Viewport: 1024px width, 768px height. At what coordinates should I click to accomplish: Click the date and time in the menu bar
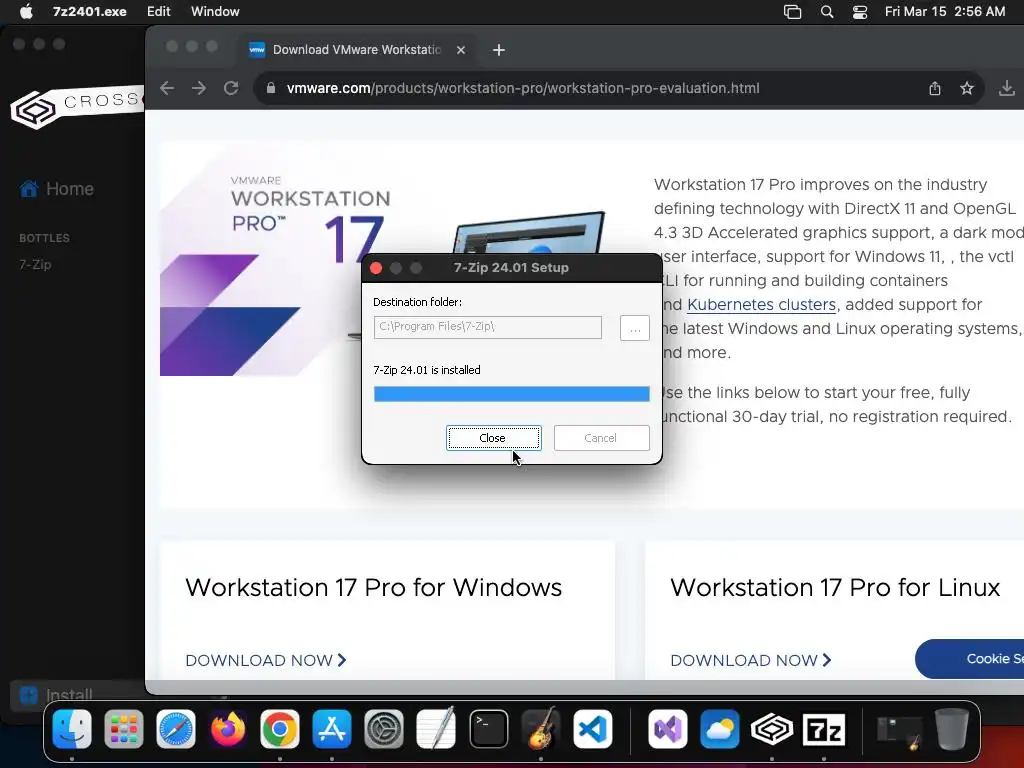pyautogui.click(x=945, y=11)
